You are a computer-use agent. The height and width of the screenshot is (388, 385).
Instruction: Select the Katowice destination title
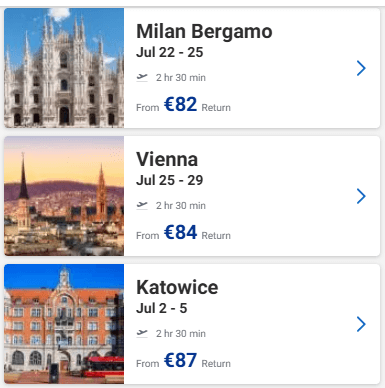point(177,287)
